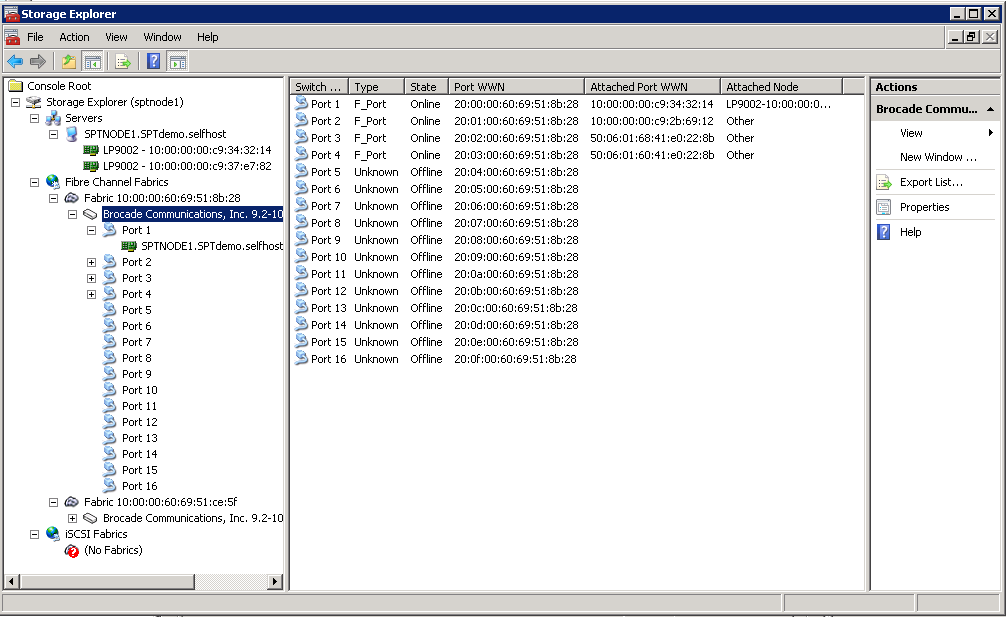Expand the Port 2 tree node
Screen dimensions: 1006x617
pos(92,262)
